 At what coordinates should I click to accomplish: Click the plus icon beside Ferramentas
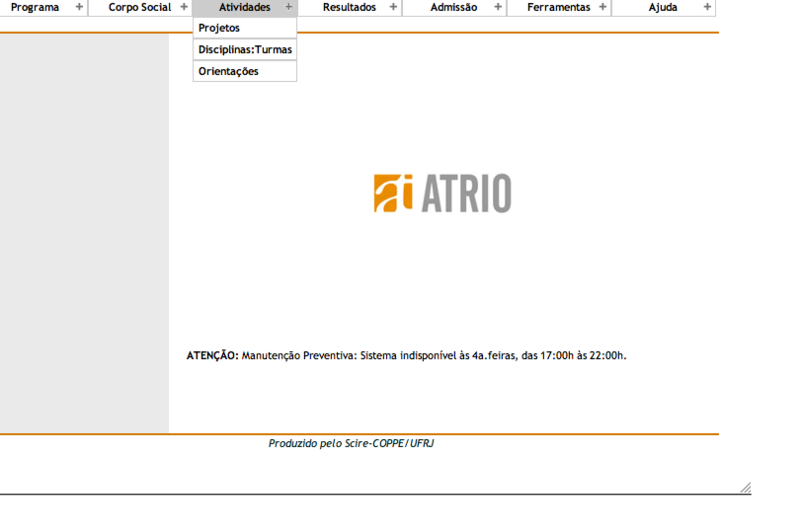(x=602, y=7)
